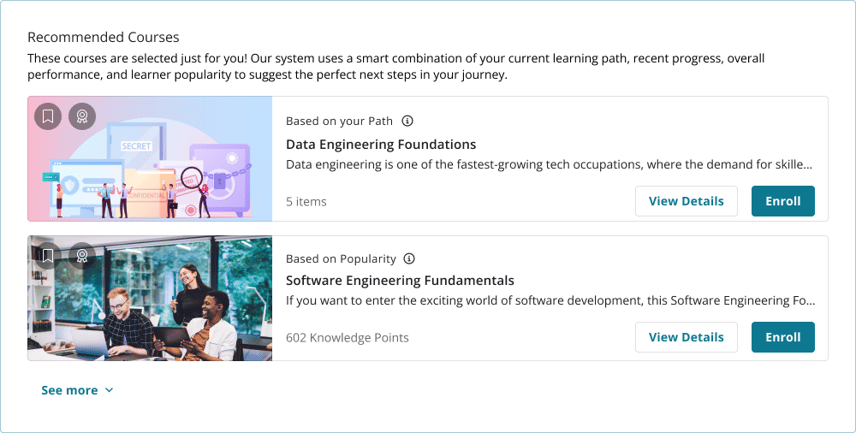The width and height of the screenshot is (856, 433).
Task: Bookmark the Software Engineering Fundamentals course
Action: tap(48, 256)
